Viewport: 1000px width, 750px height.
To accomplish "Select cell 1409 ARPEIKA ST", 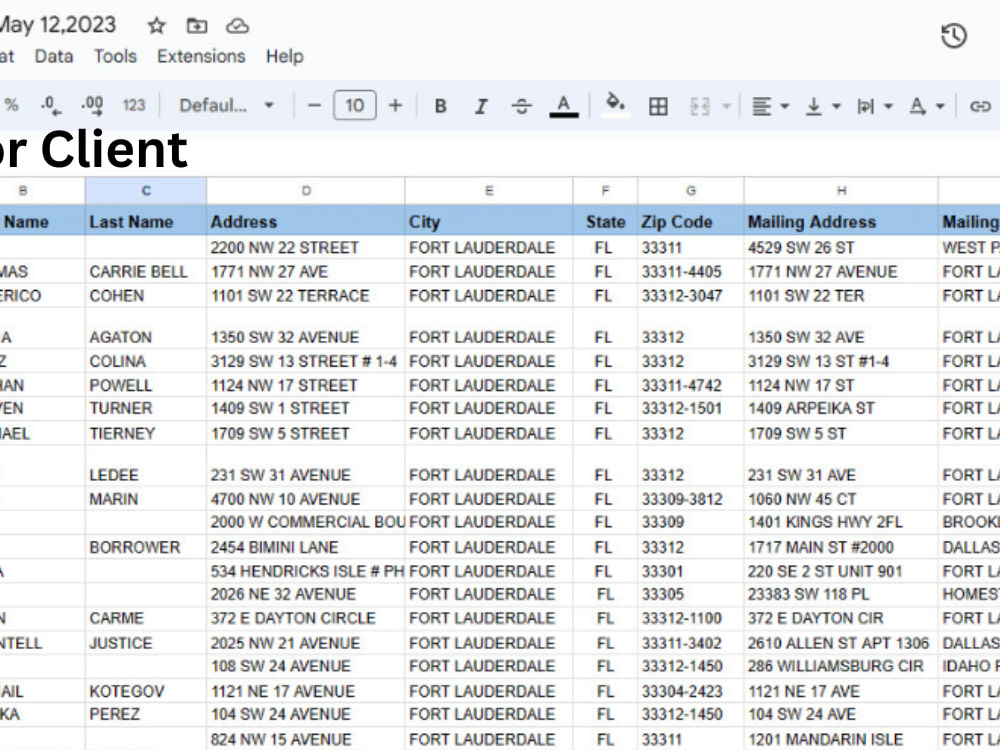I will pos(841,408).
